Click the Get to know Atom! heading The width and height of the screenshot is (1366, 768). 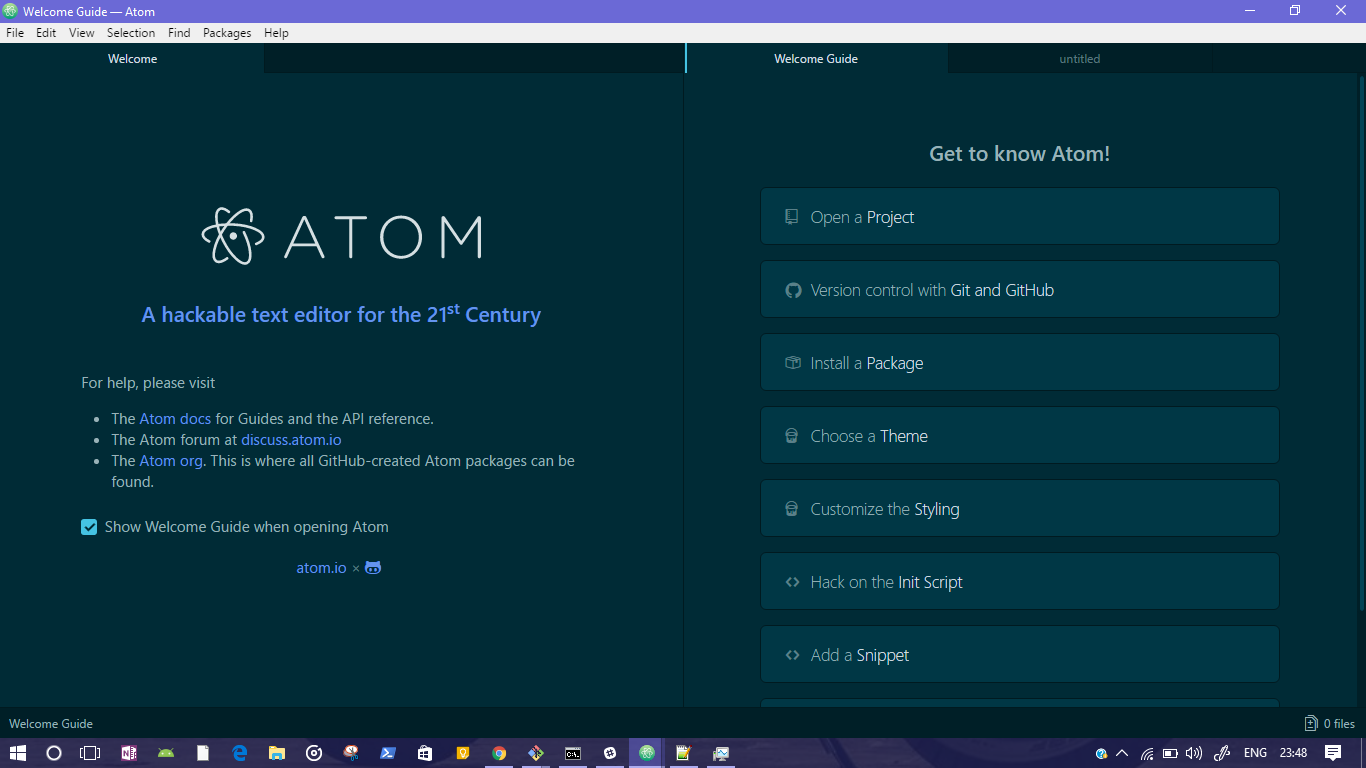click(1020, 154)
